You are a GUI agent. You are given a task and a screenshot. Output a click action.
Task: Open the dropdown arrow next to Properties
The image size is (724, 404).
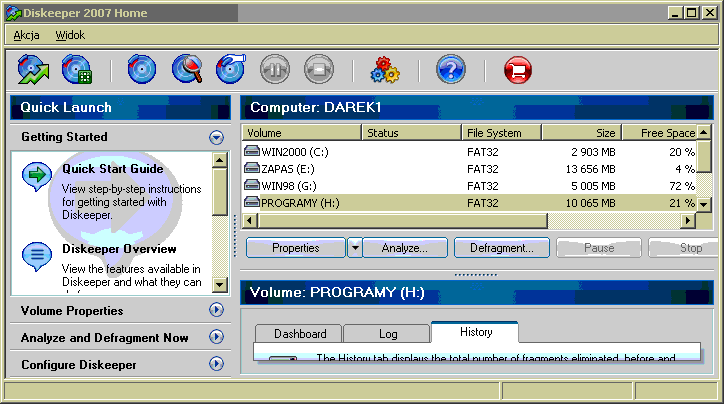[x=355, y=248]
